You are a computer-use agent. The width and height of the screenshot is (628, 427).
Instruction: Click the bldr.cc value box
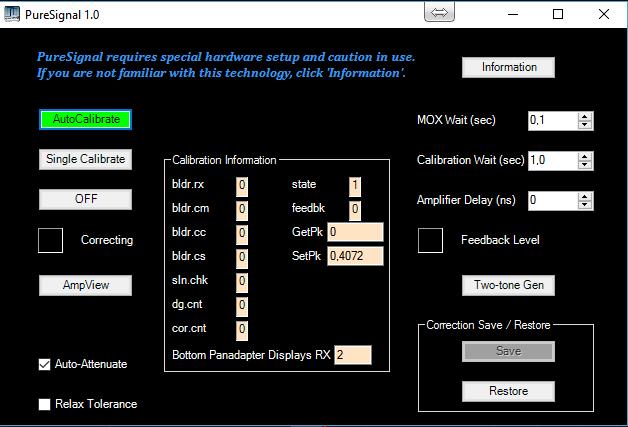tap(242, 235)
